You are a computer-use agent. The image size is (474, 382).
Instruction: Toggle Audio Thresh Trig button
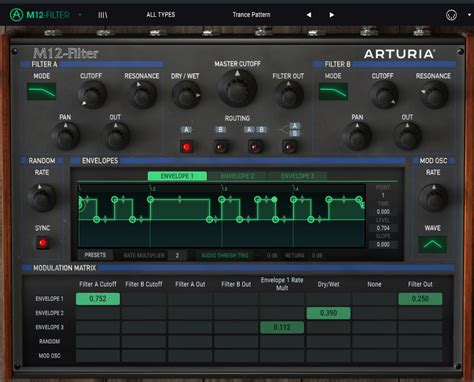(225, 255)
